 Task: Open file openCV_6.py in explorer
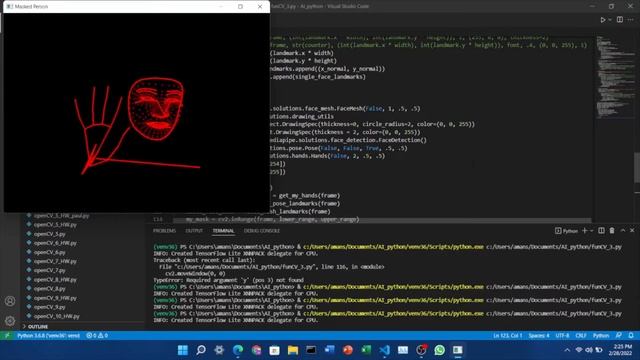(x=50, y=252)
